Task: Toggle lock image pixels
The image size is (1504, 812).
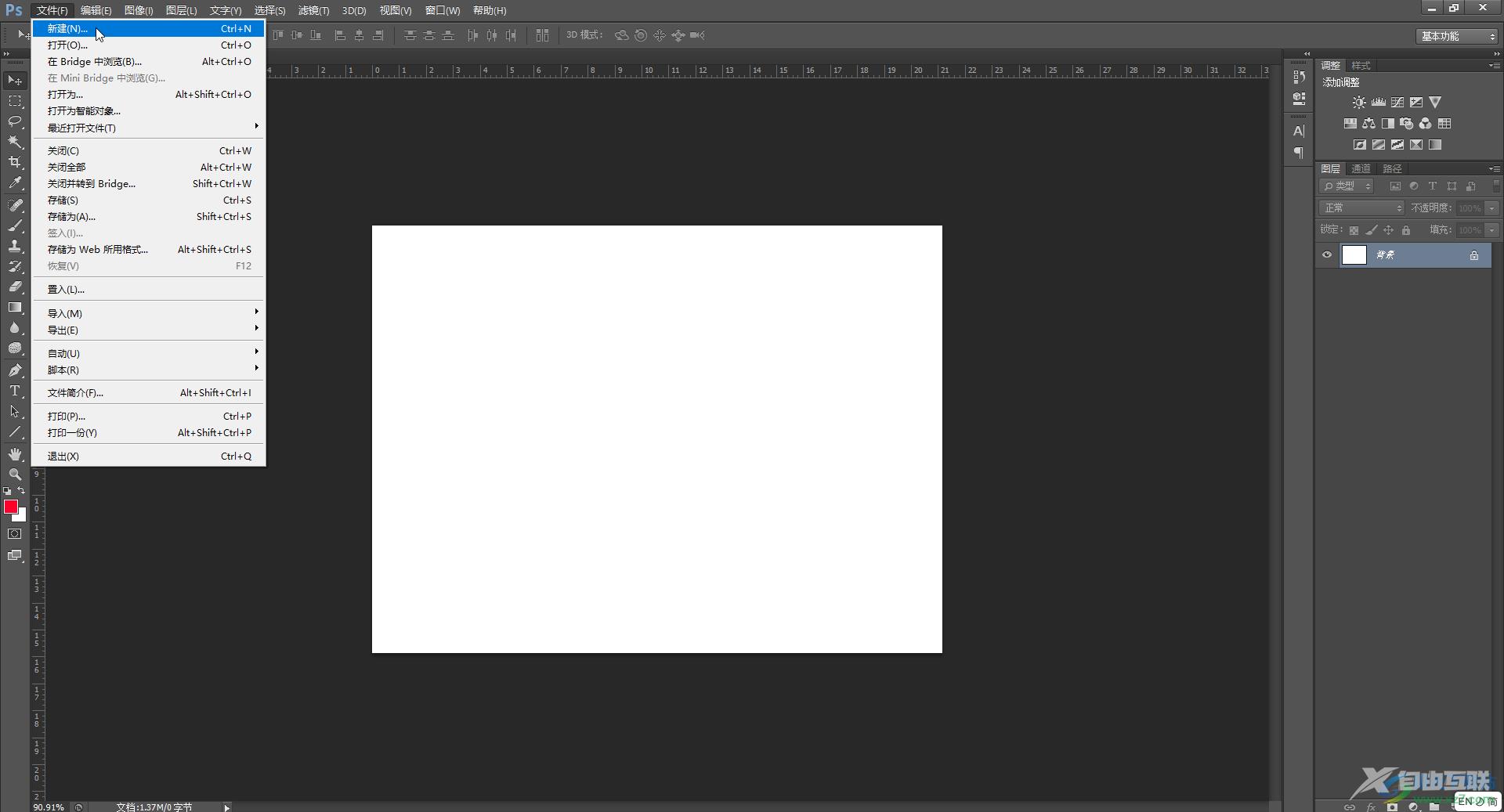Action: point(1372,230)
